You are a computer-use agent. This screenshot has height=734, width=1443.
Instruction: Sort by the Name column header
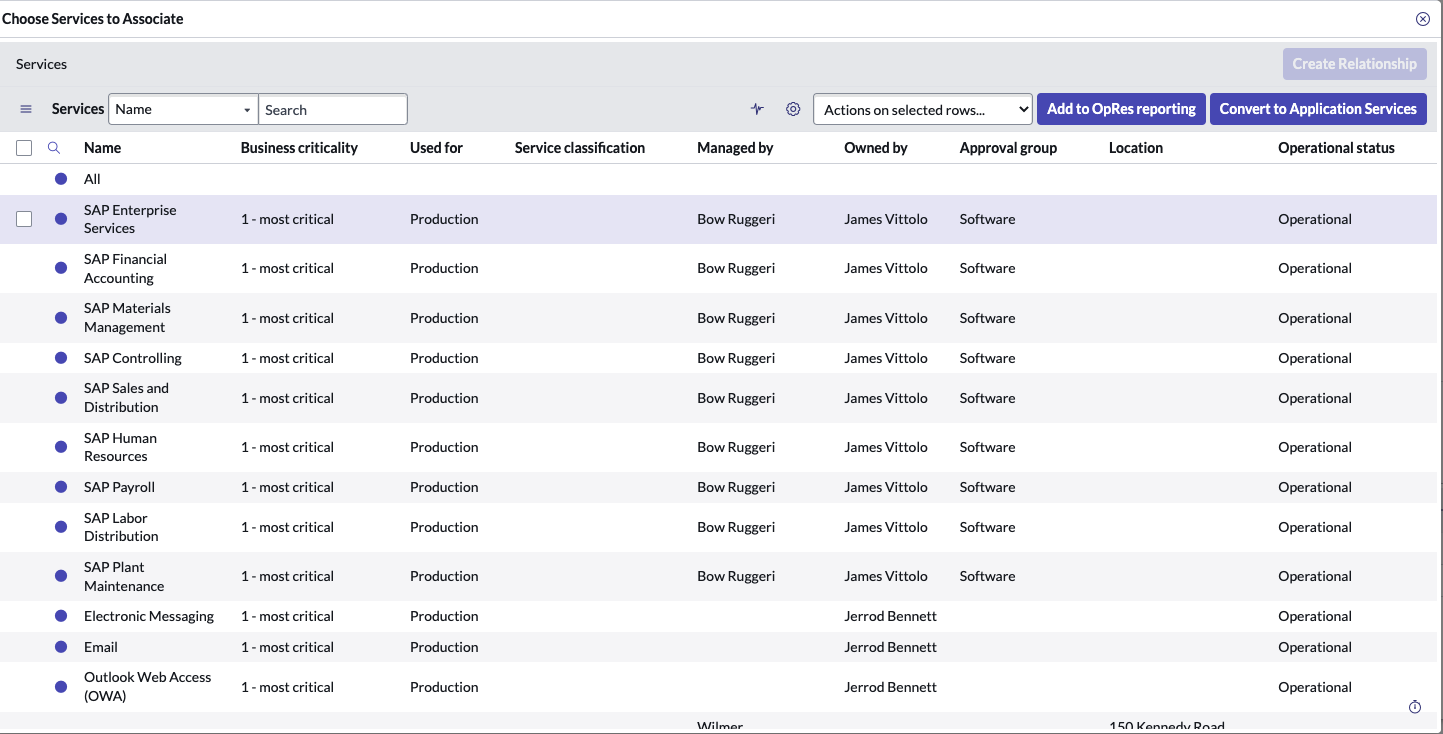[x=102, y=148]
